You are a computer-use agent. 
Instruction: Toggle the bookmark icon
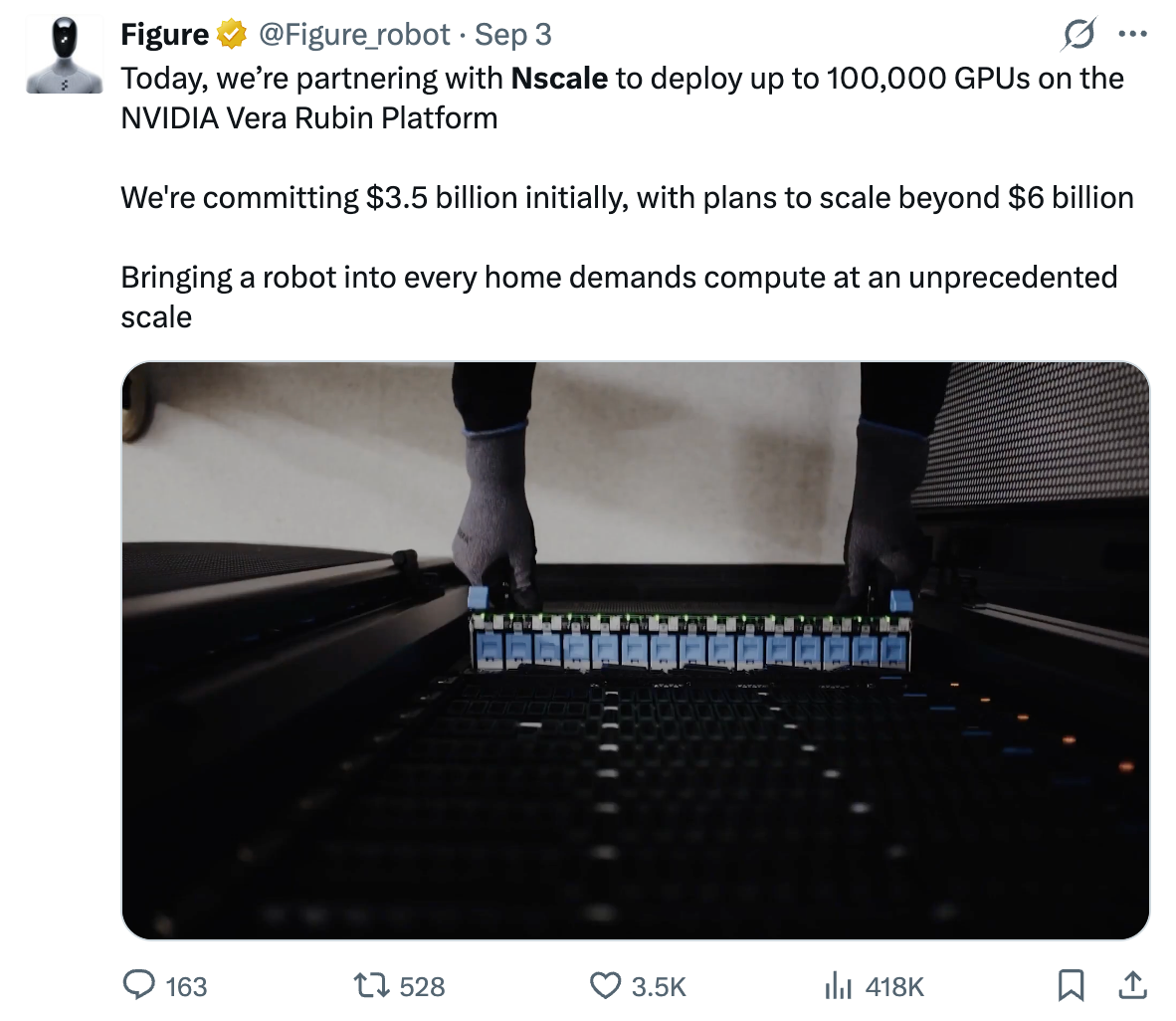coord(1071,986)
